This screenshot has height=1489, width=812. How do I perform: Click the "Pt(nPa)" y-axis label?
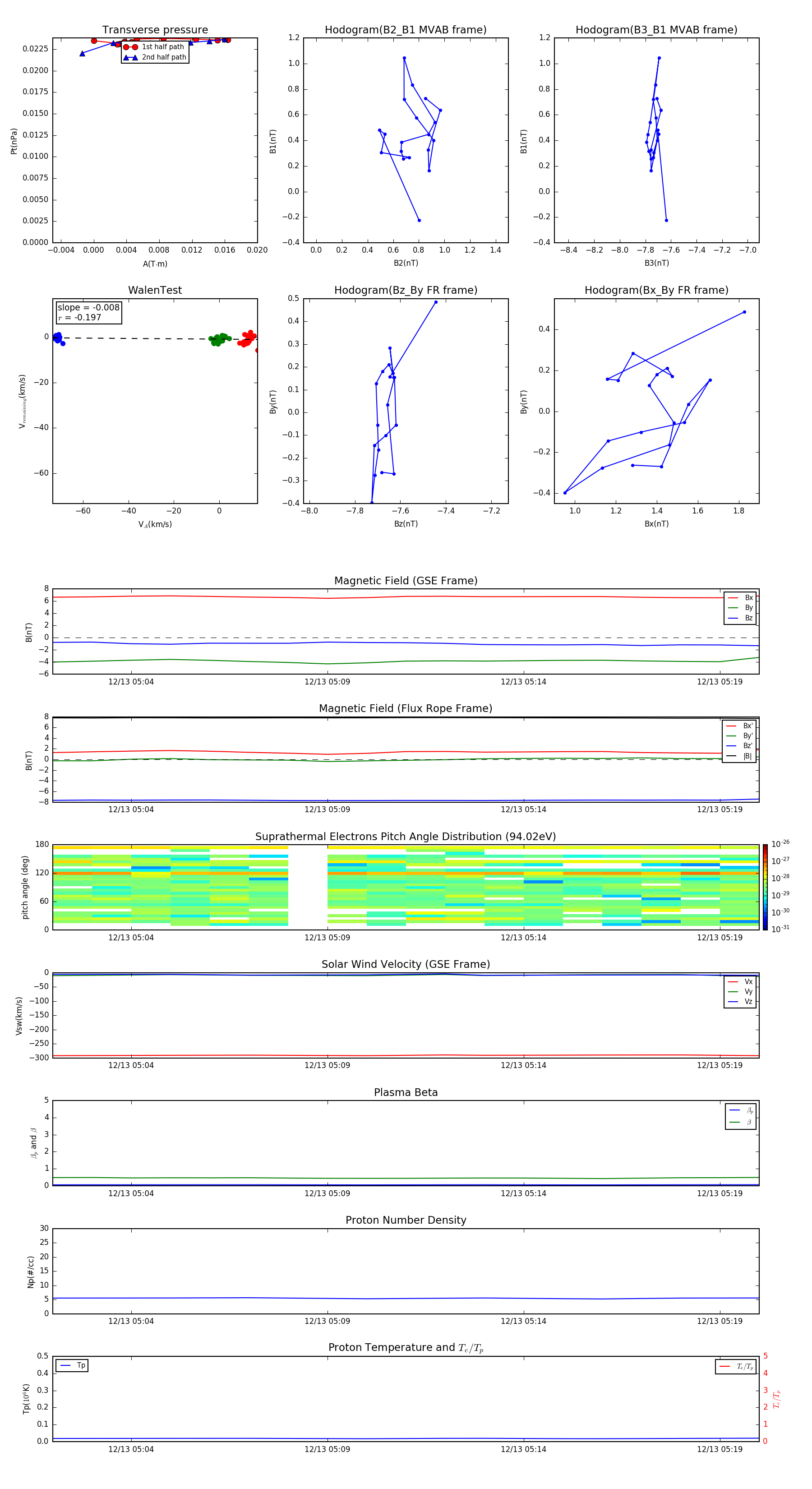[x=14, y=141]
